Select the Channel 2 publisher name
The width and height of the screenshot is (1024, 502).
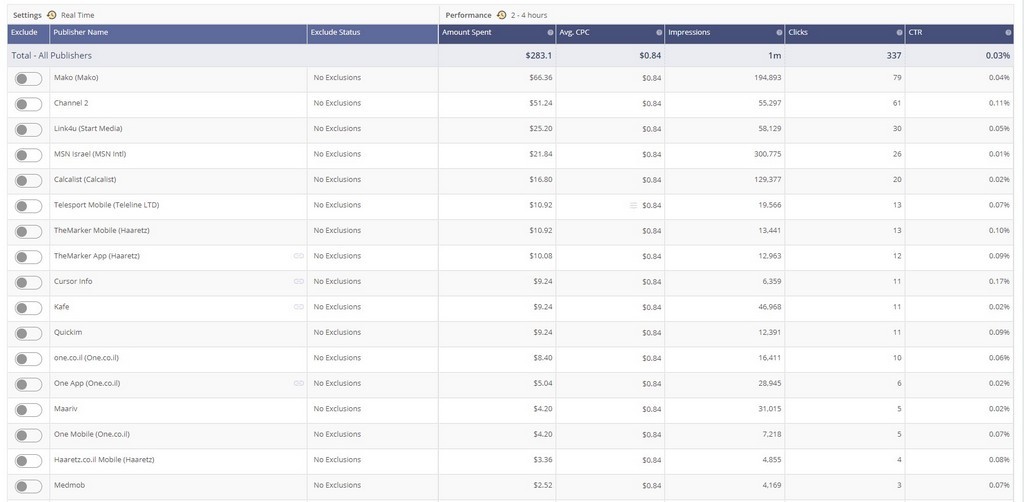coord(71,103)
